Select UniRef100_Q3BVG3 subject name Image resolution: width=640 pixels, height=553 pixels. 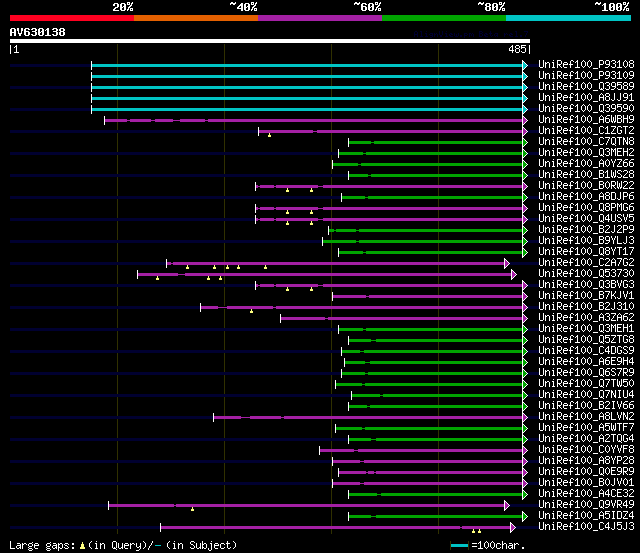click(586, 285)
